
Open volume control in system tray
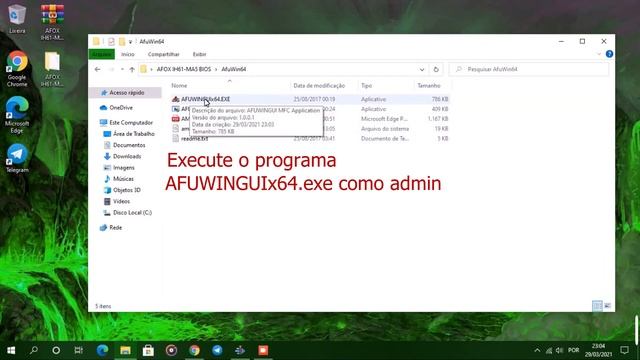pos(560,351)
